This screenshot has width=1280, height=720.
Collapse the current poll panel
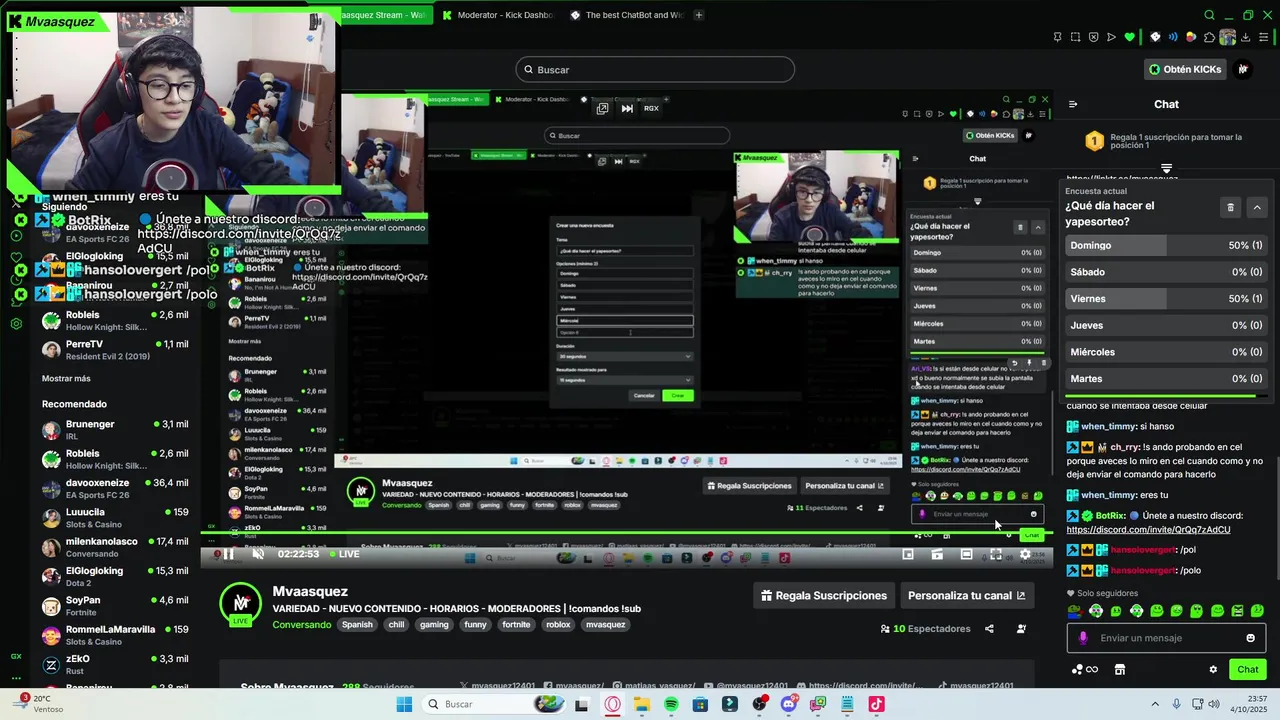coord(1257,207)
